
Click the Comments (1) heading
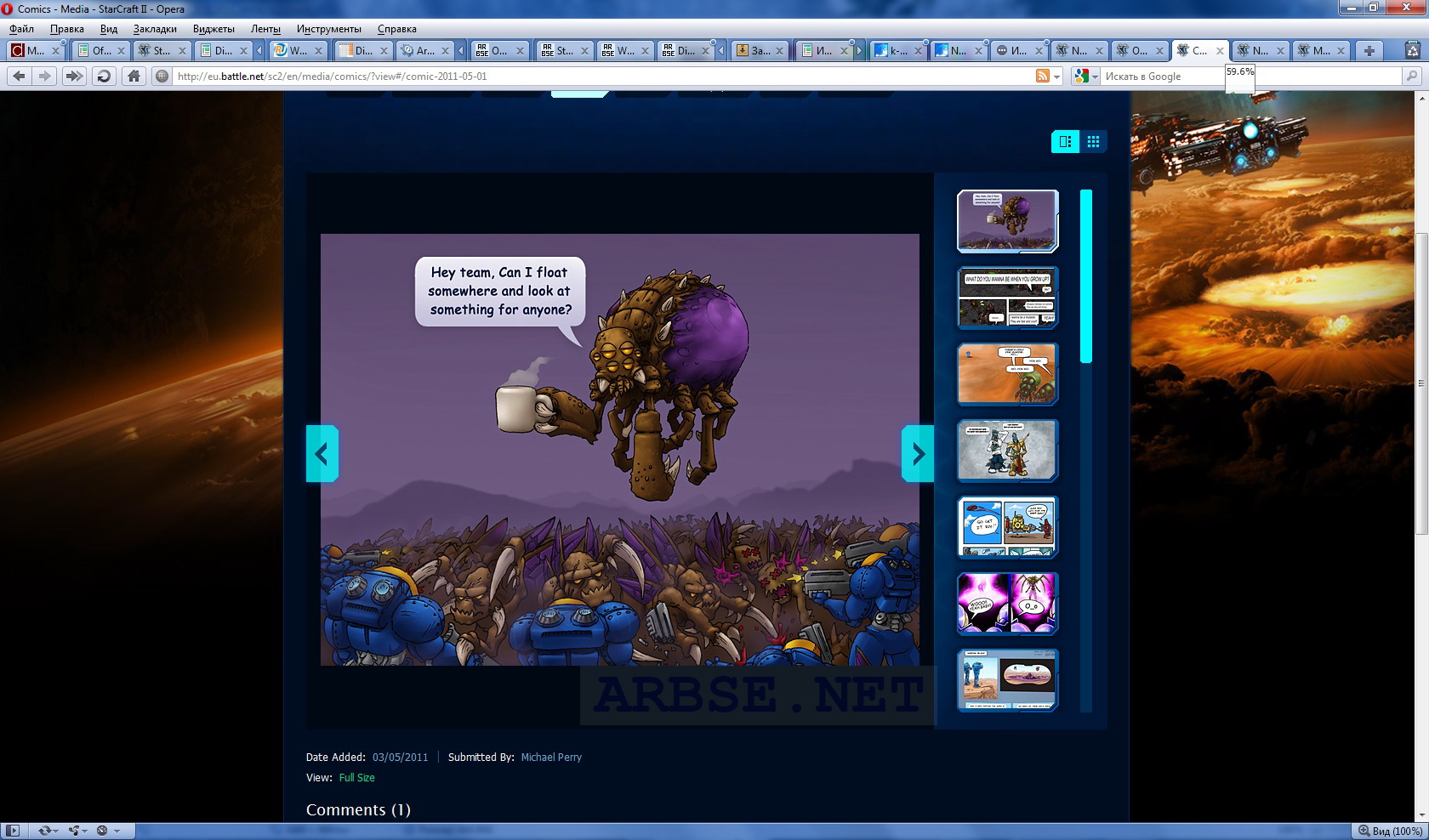[358, 809]
